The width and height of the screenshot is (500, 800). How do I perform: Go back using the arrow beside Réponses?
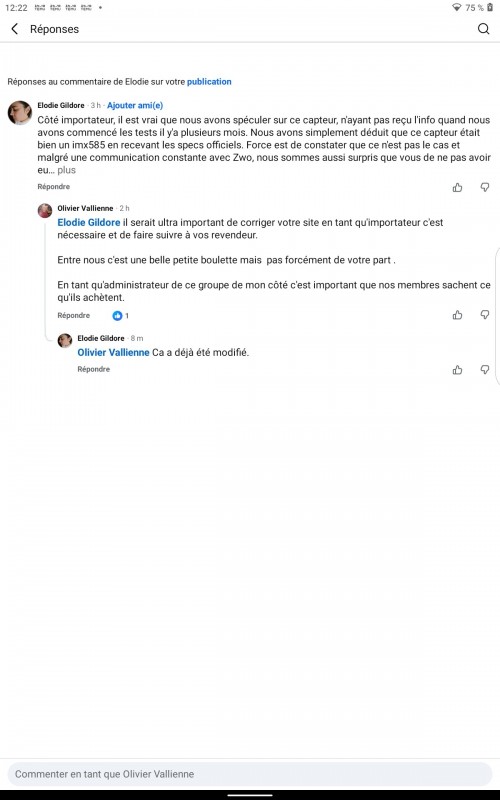point(15,29)
